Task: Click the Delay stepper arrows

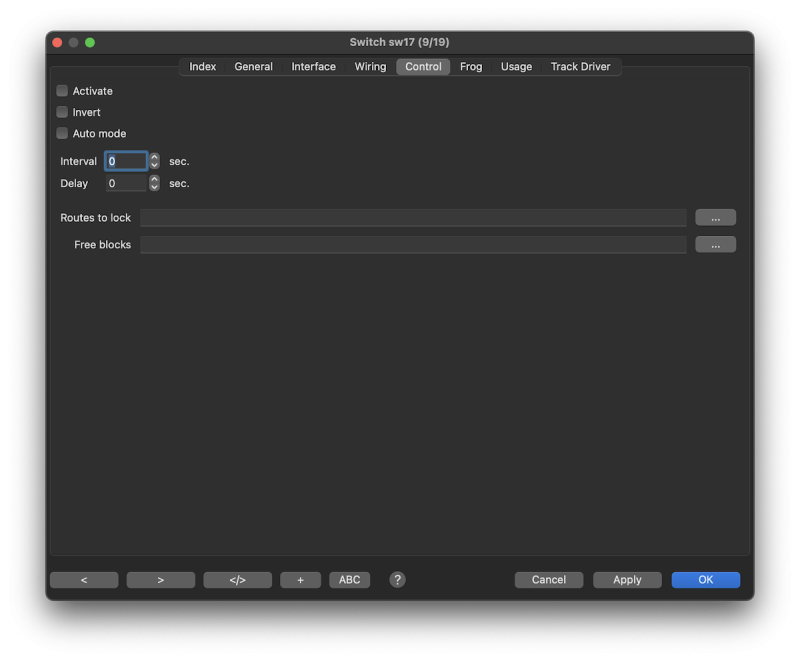Action: [x=154, y=183]
